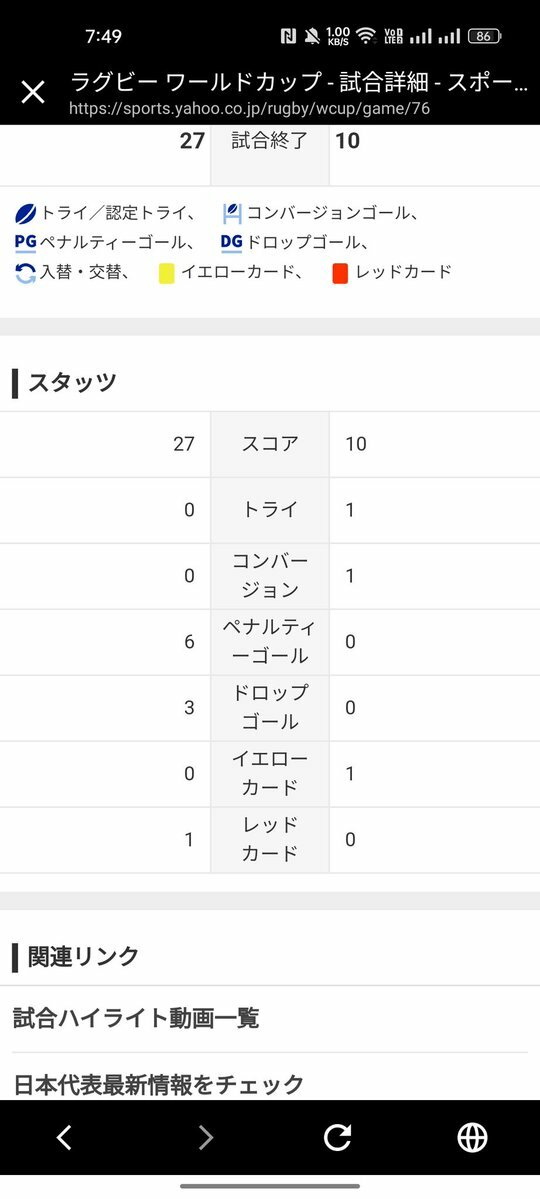Image resolution: width=540 pixels, height=1199 pixels.
Task: Open in browser using globe icon
Action: pos(472,1138)
